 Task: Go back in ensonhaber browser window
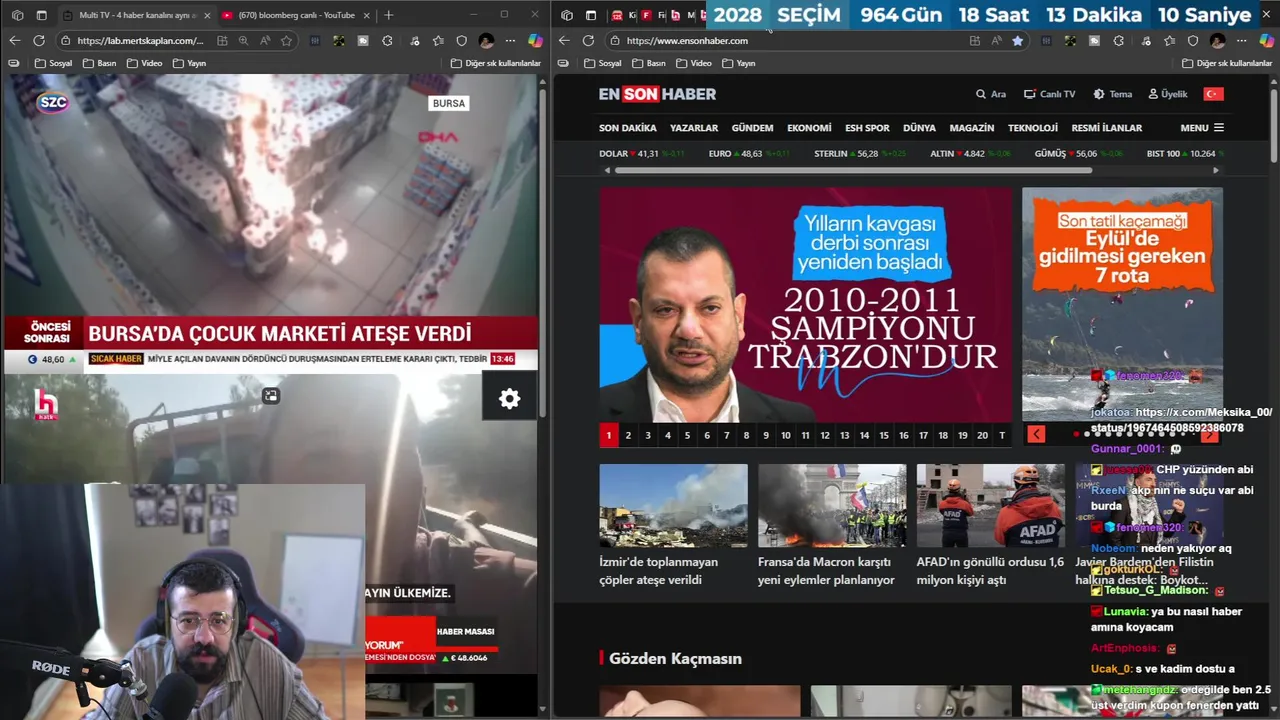tap(563, 40)
